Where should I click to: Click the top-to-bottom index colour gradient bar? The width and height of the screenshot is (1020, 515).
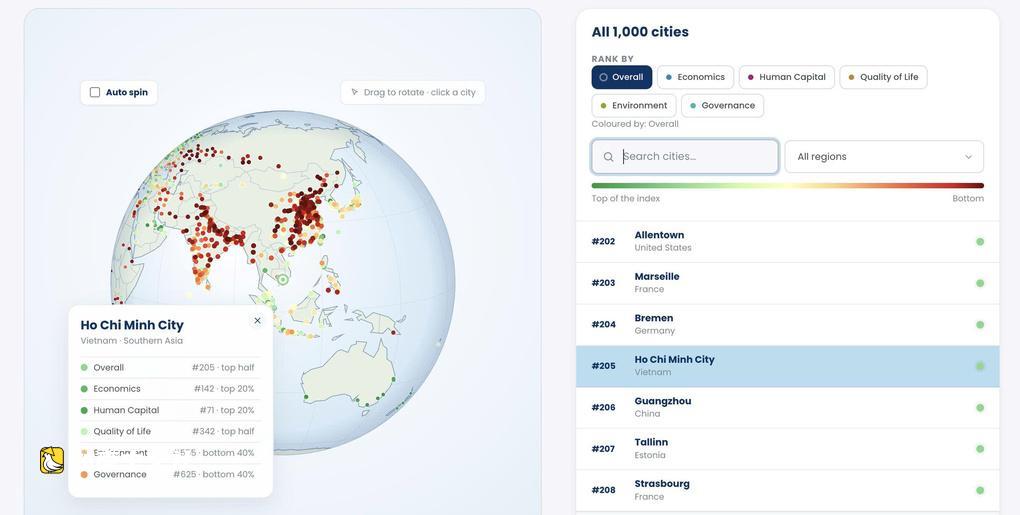(x=788, y=186)
